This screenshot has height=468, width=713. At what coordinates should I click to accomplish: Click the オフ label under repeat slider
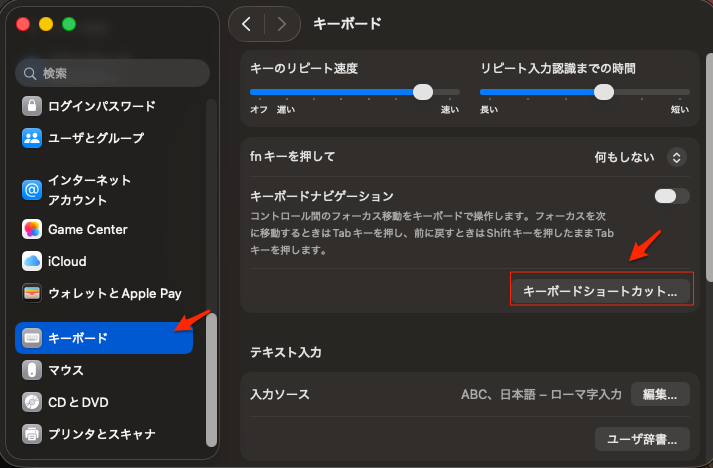pyautogui.click(x=259, y=110)
